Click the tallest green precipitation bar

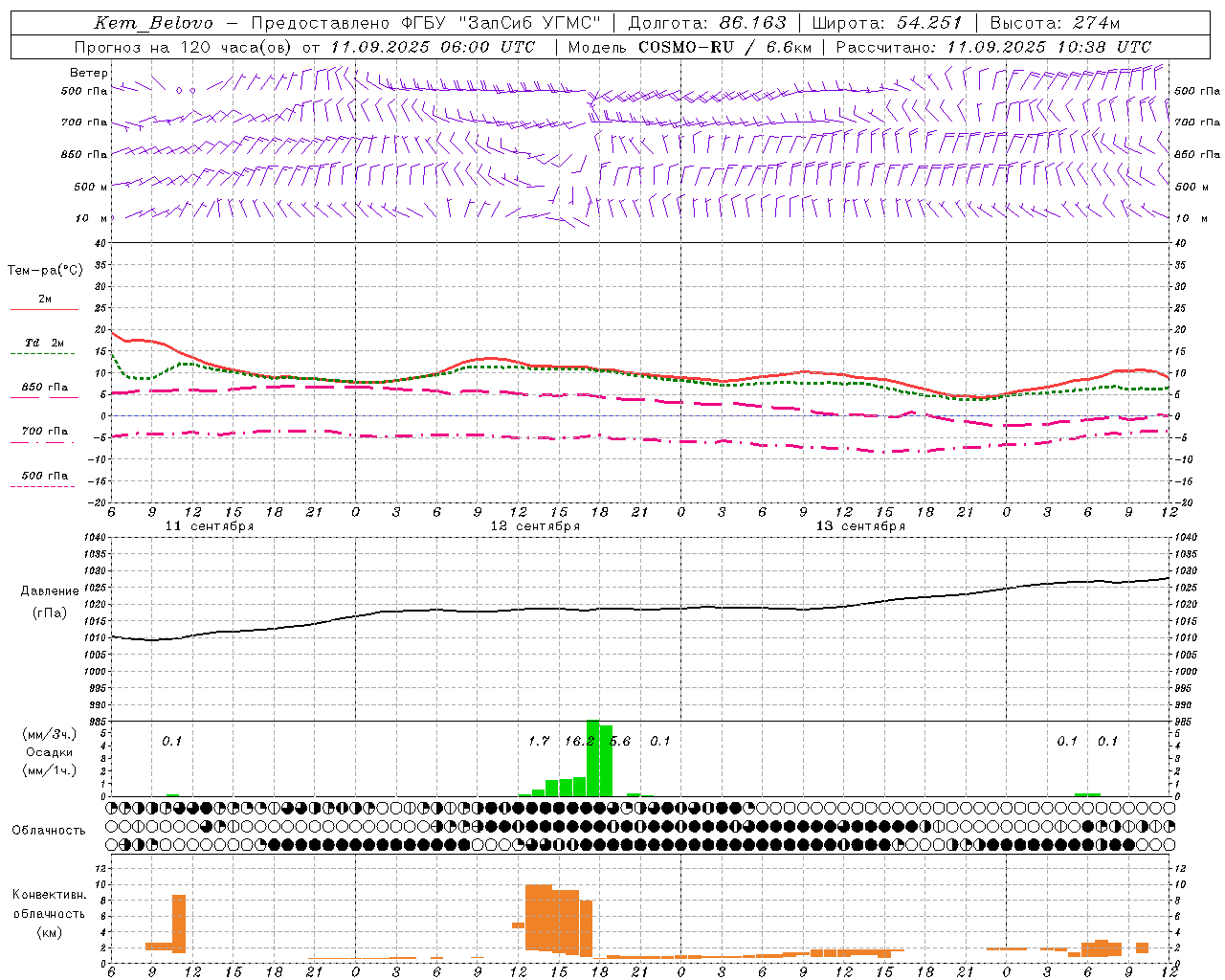[x=592, y=758]
